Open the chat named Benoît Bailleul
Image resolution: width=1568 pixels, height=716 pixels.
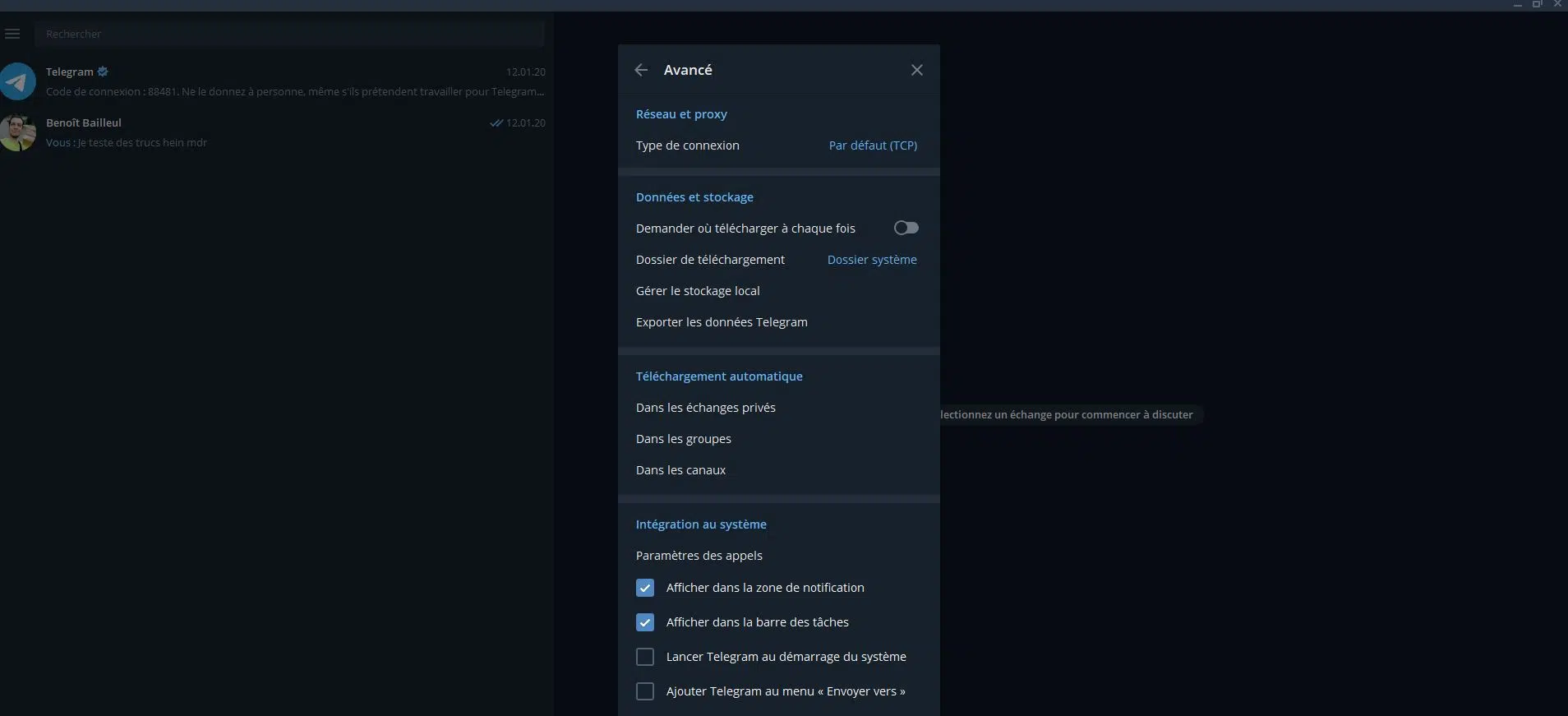84,122
